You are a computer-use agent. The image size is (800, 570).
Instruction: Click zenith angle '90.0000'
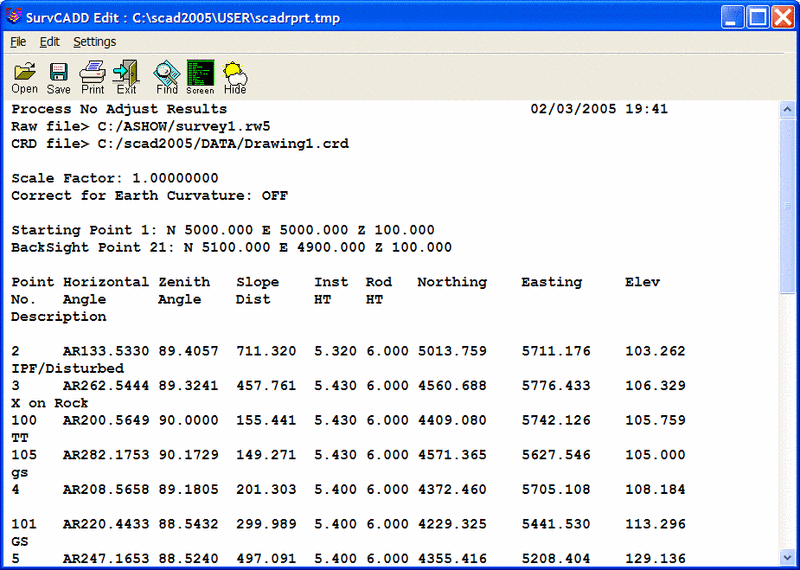coord(188,420)
